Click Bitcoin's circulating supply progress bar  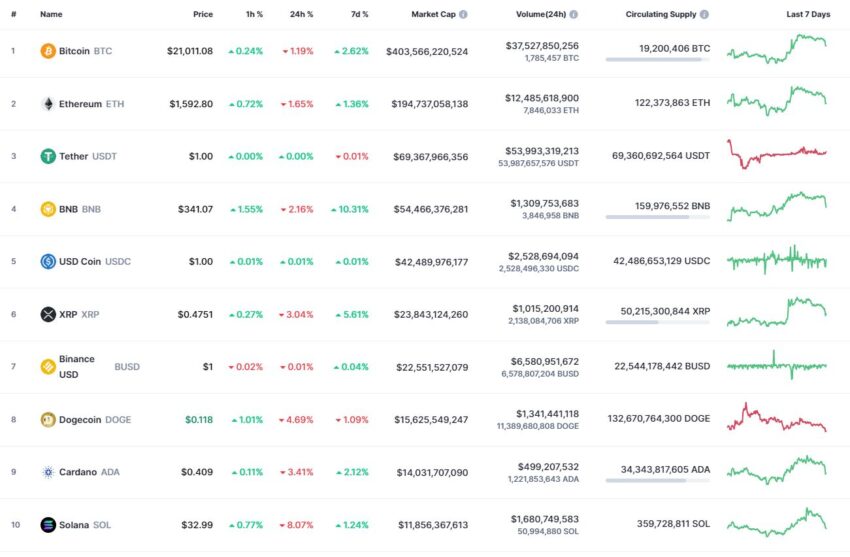(658, 60)
